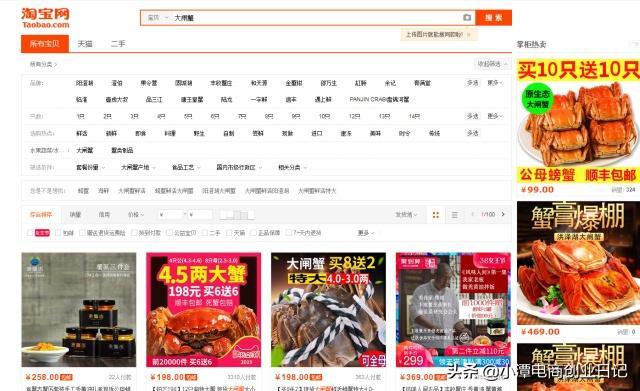Viewport: 640px width, 391px height.
Task: Open the ¥369 chef product image
Action: coord(453,310)
